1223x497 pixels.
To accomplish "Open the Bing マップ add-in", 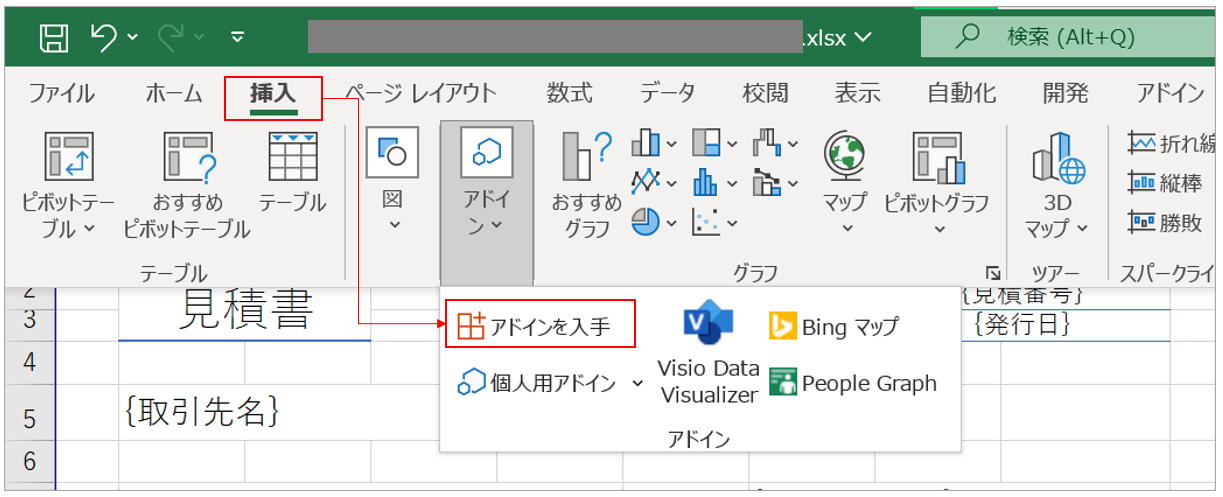I will coord(834,326).
